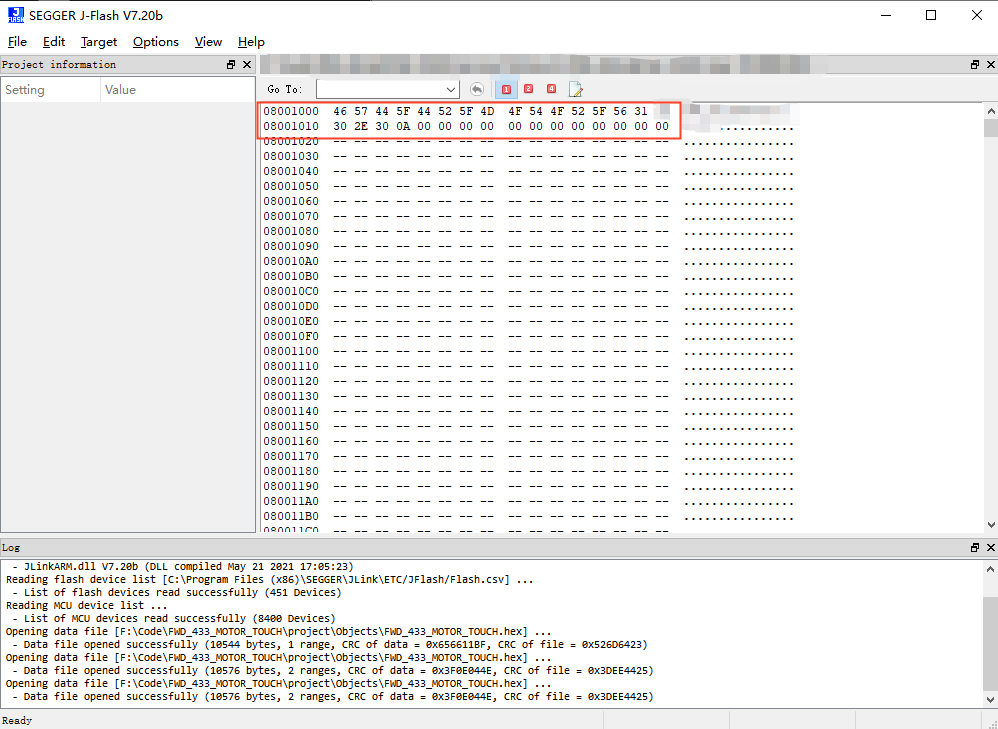Click the hex view scrollbar thumb
The height and width of the screenshot is (729, 998).
990,127
